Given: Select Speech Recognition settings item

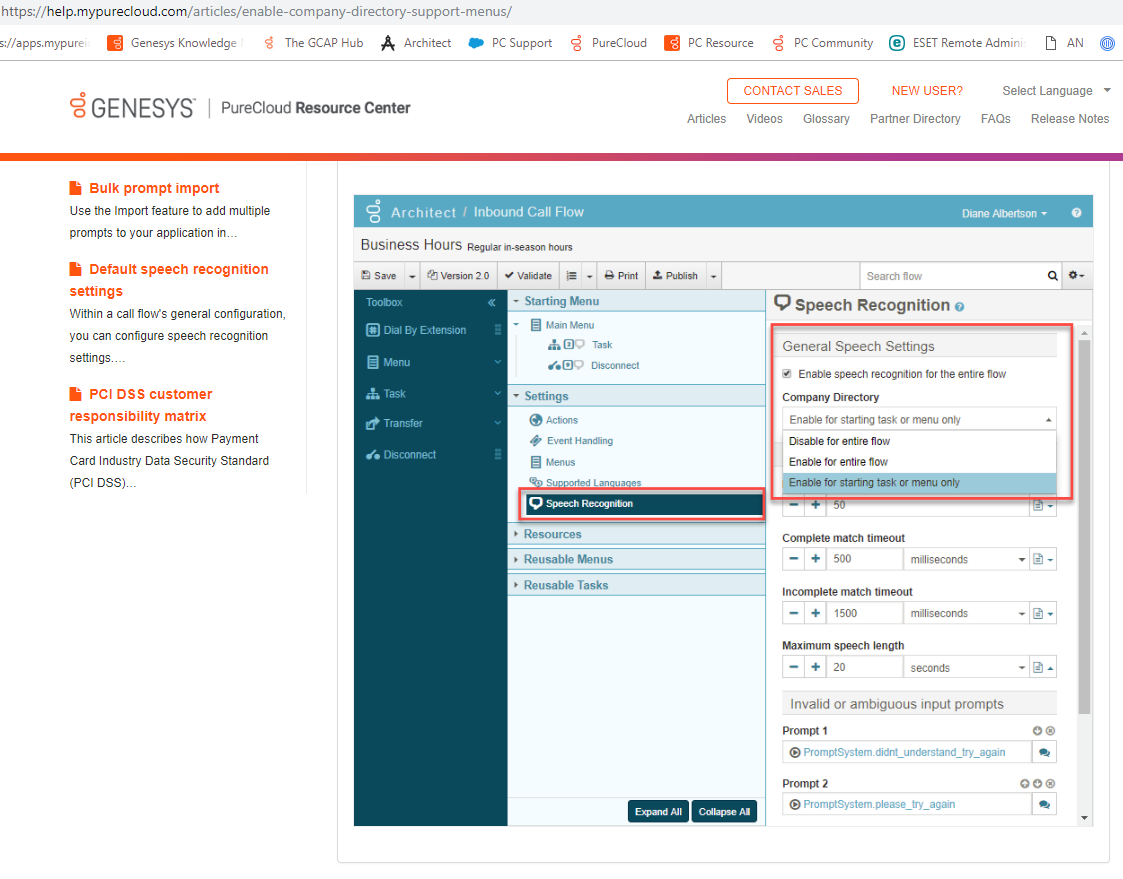Looking at the screenshot, I should click(642, 504).
